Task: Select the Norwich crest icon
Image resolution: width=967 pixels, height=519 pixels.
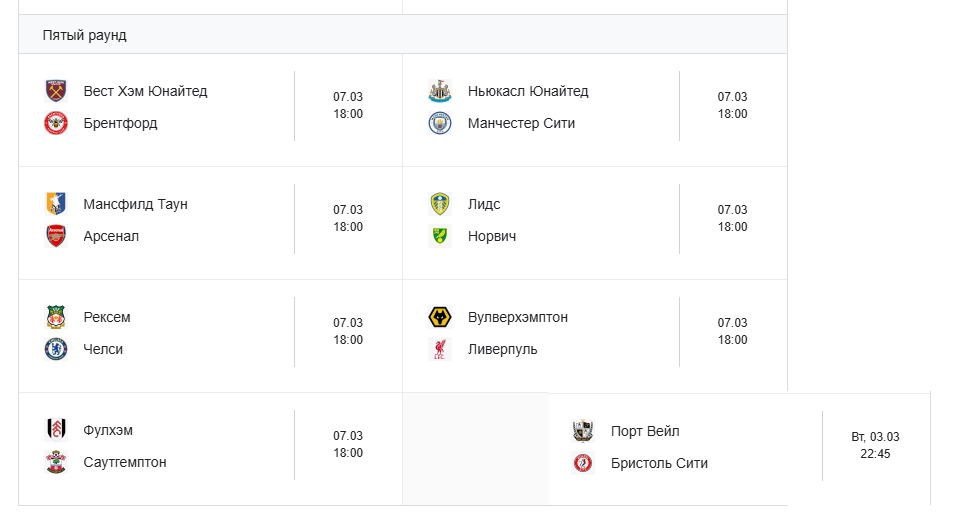Action: (x=440, y=236)
